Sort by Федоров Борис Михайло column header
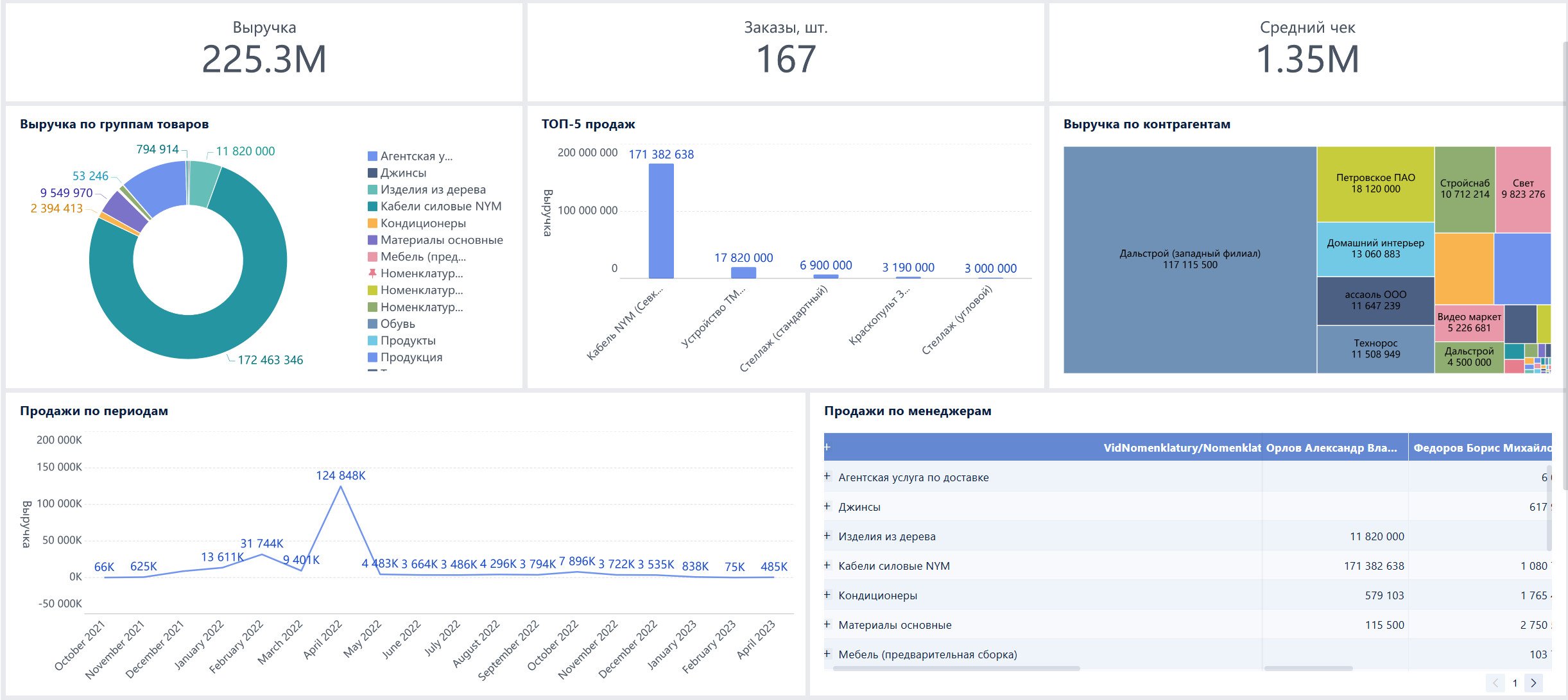This screenshot has width=1568, height=700. [1481, 447]
